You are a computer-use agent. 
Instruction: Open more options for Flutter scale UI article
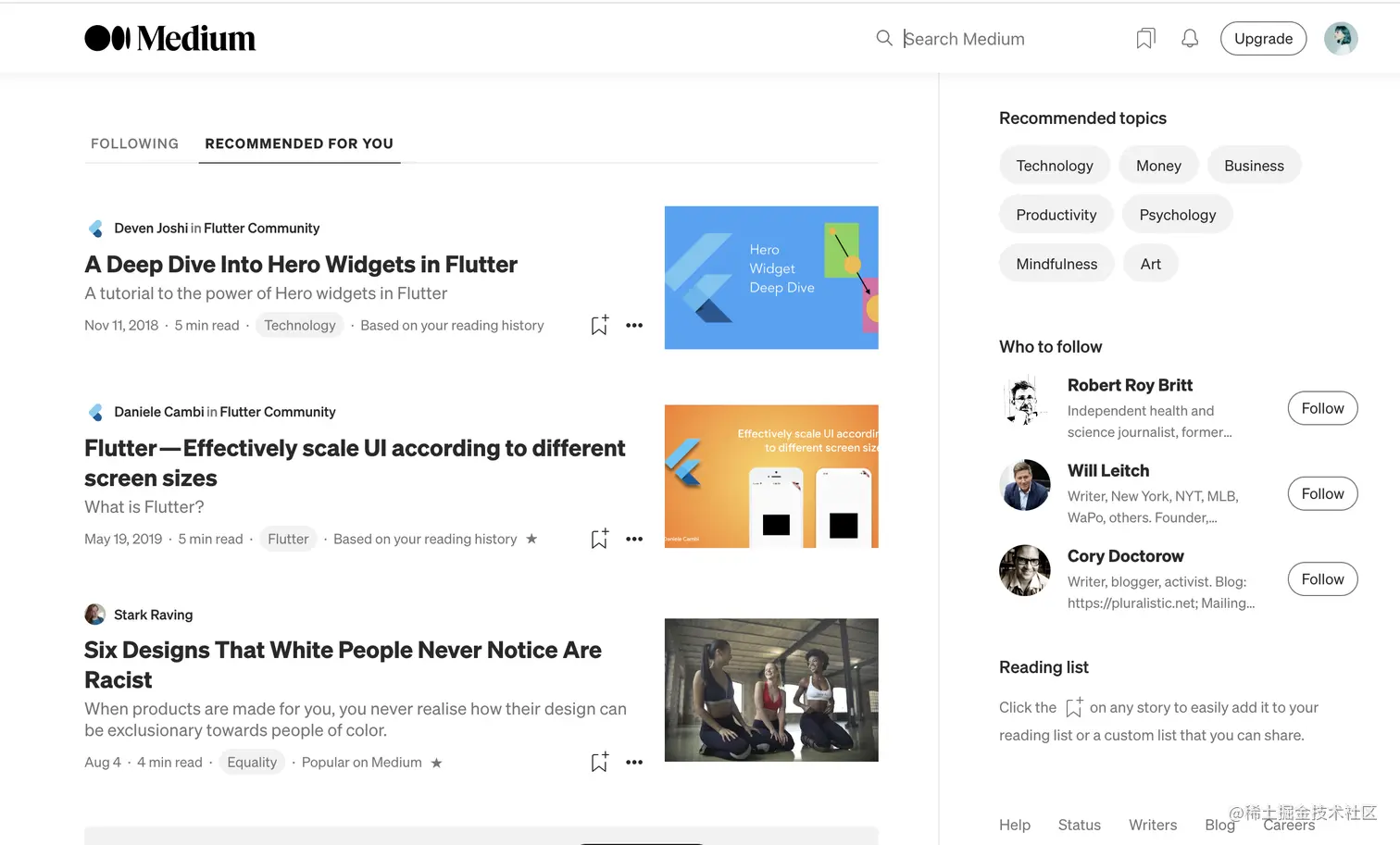point(634,539)
